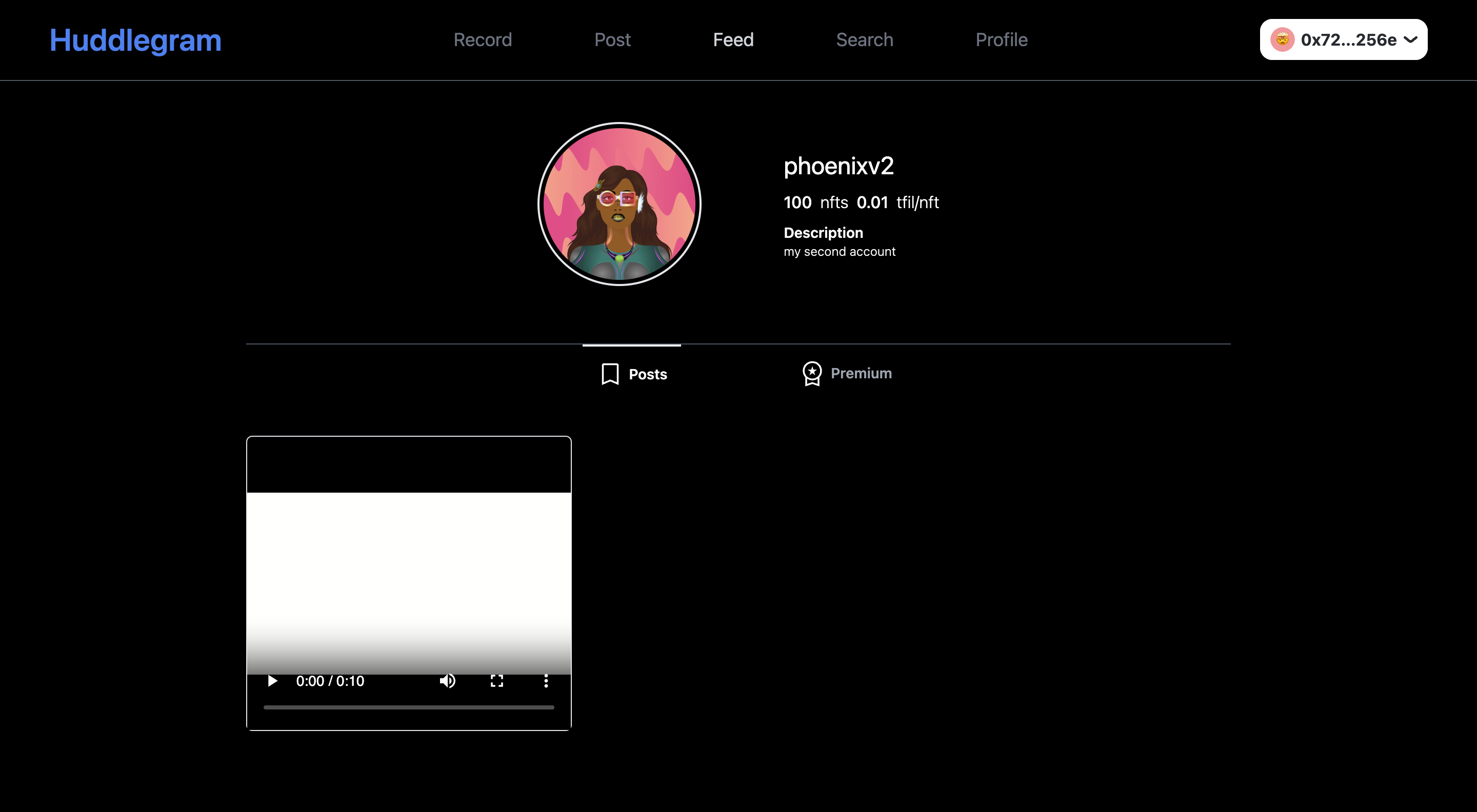The height and width of the screenshot is (812, 1477).
Task: Click the Huddlegram logo link
Action: point(135,40)
